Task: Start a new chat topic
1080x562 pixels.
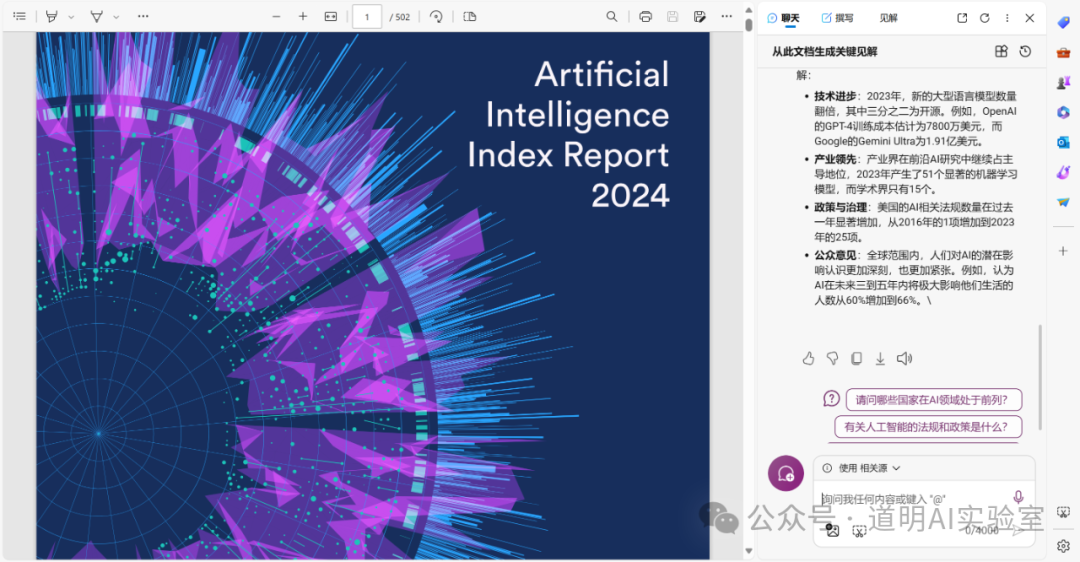Action: point(786,474)
